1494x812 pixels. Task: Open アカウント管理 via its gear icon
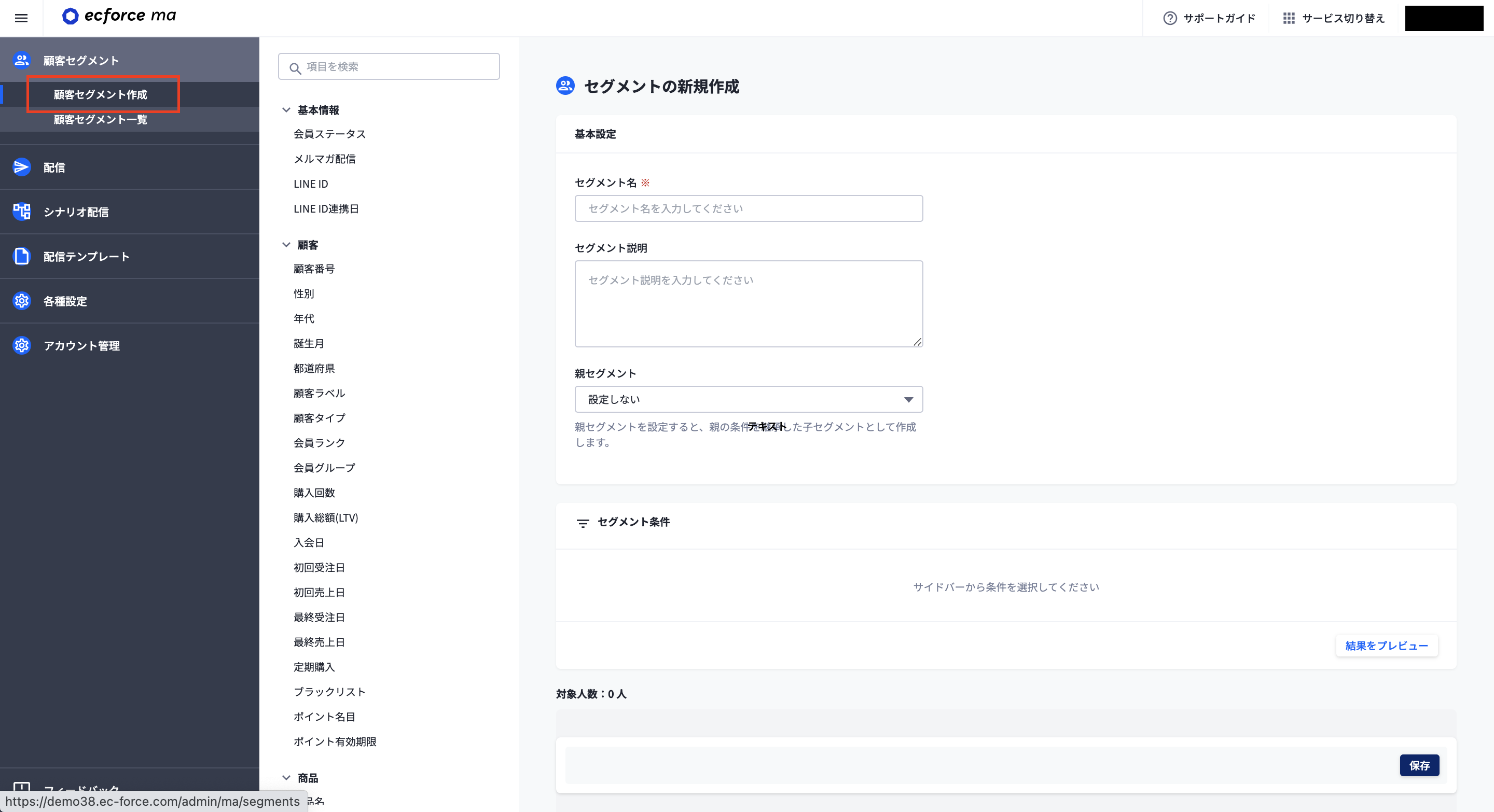coord(21,345)
